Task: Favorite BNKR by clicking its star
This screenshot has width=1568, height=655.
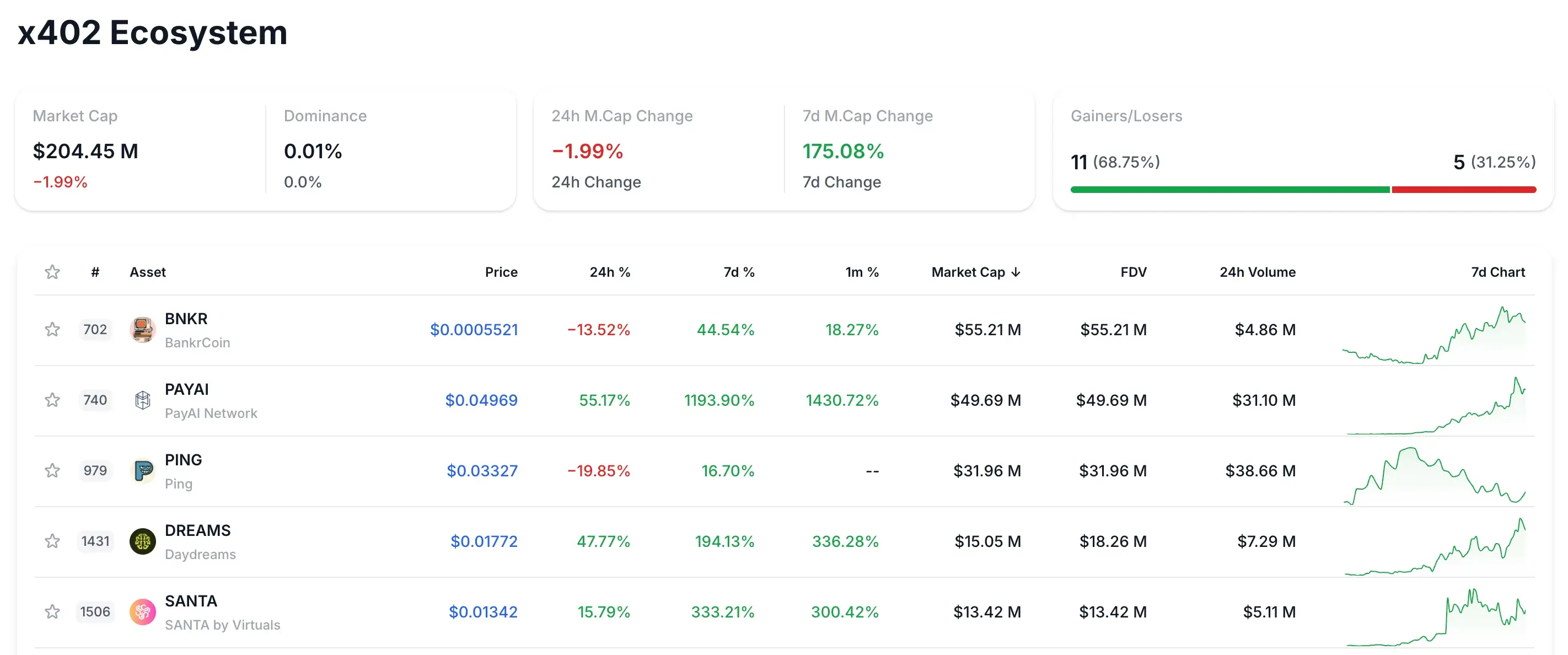Action: click(52, 329)
